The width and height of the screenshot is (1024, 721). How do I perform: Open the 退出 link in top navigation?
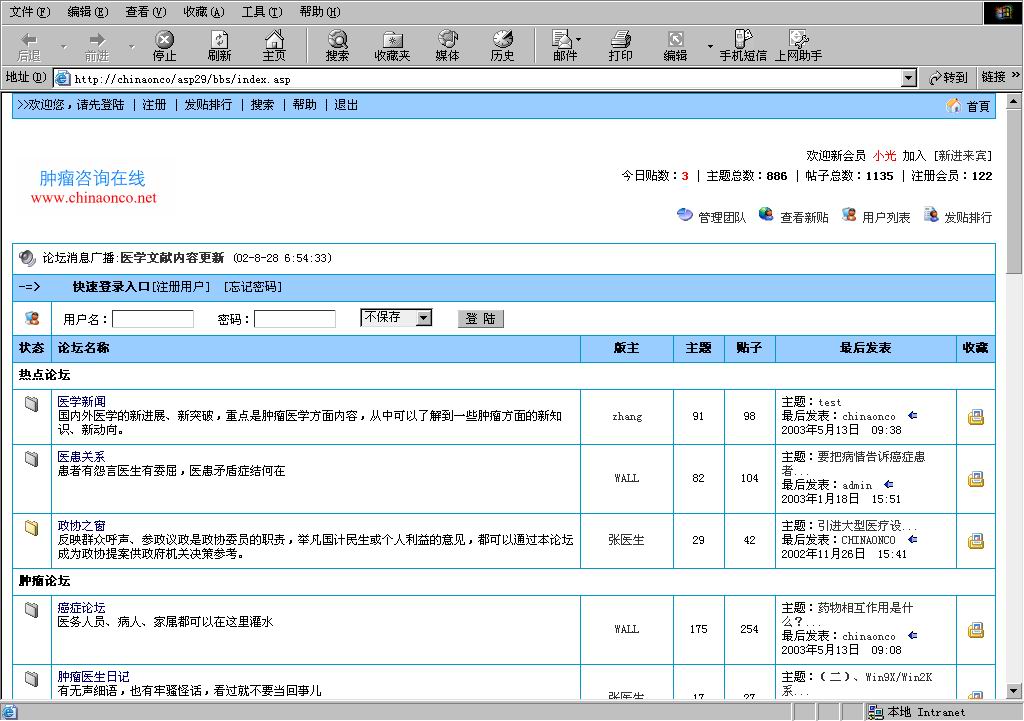point(346,104)
